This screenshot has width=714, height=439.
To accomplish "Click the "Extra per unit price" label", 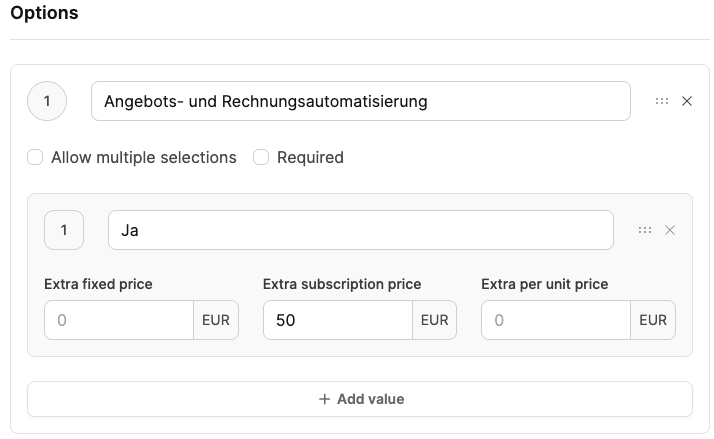I will click(544, 284).
